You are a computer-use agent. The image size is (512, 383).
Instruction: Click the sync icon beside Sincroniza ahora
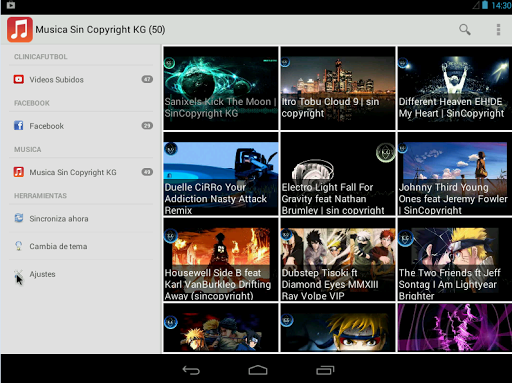(x=19, y=218)
